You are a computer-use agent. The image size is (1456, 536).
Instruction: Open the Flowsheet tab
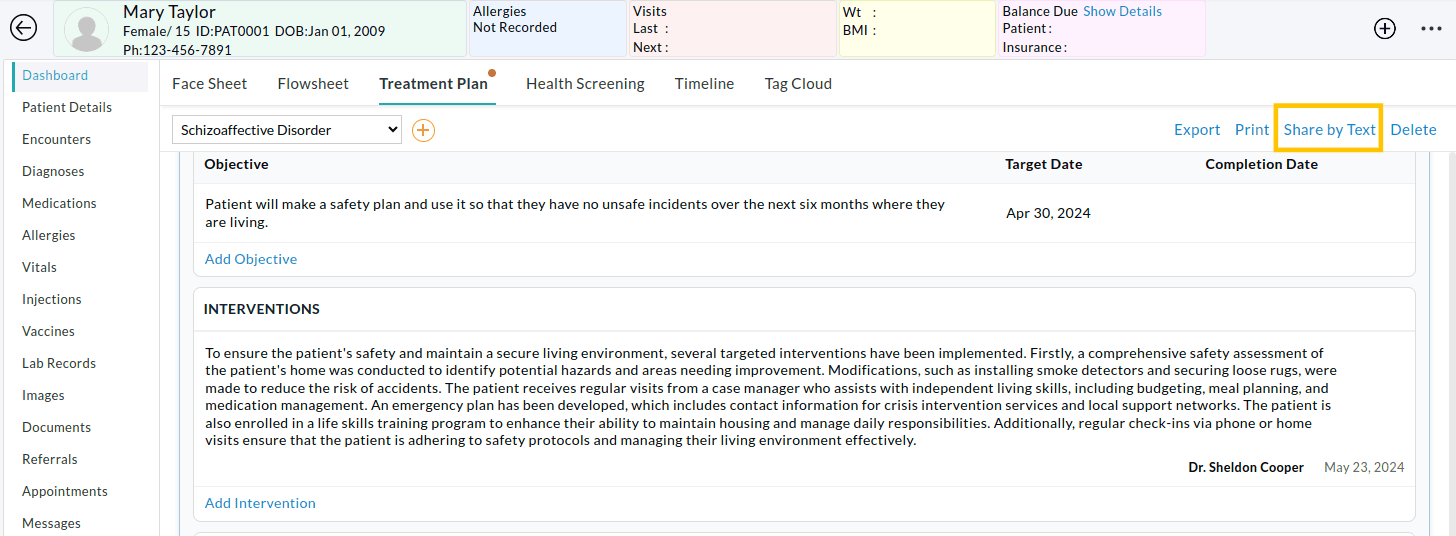point(313,84)
